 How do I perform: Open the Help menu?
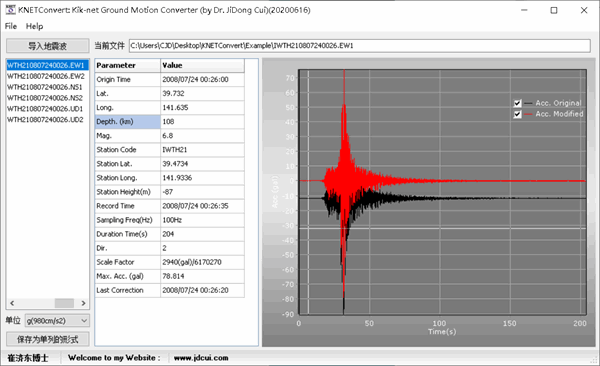(34, 26)
